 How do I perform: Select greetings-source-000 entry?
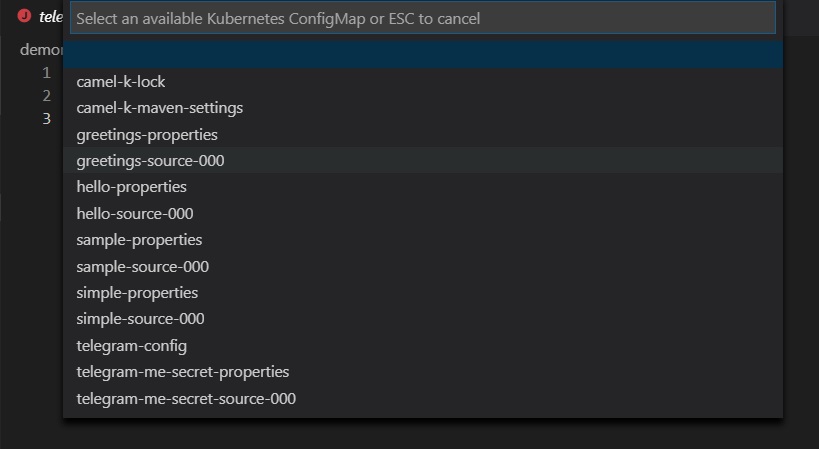pos(423,160)
